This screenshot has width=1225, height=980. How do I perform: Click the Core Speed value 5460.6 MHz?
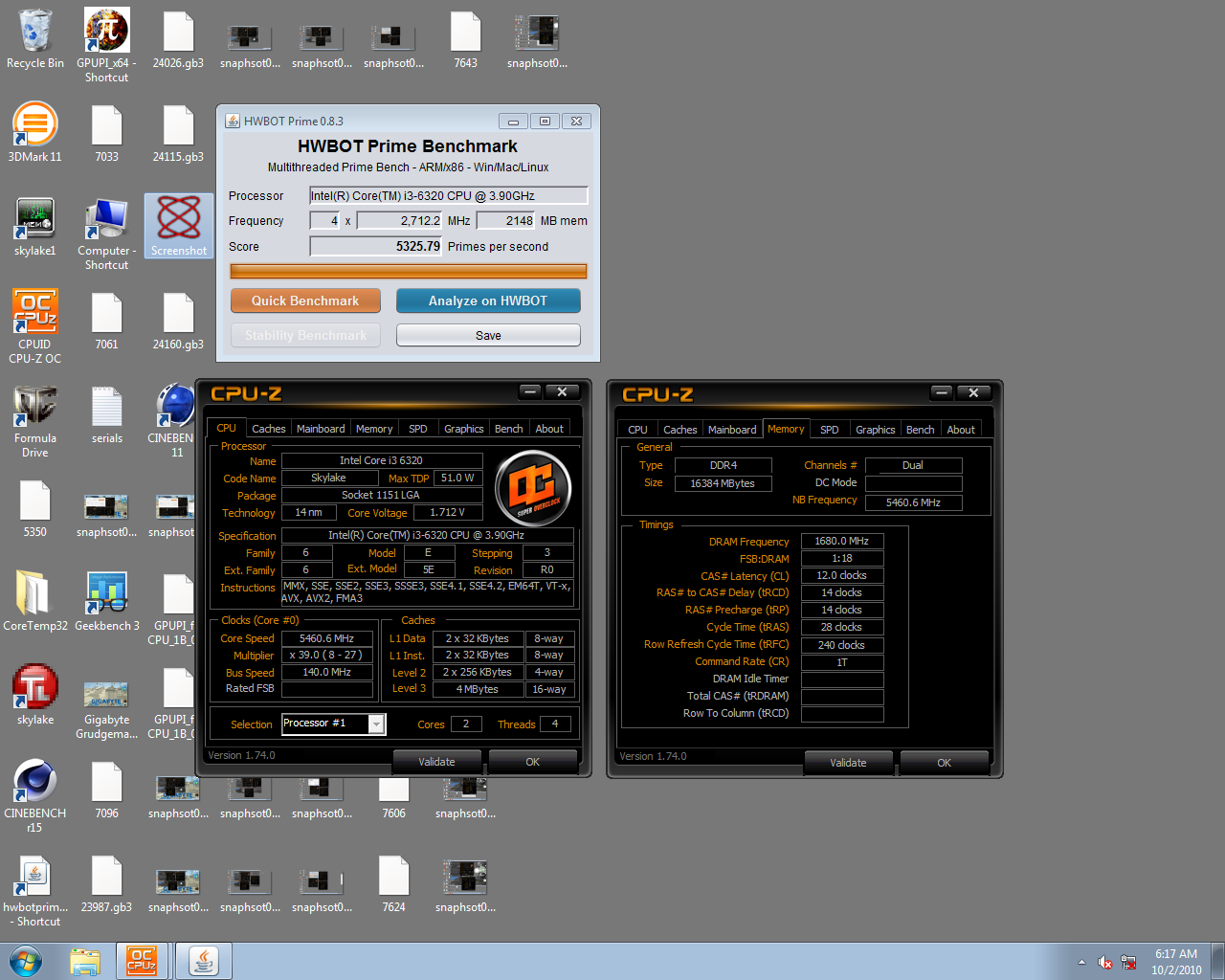tap(327, 638)
